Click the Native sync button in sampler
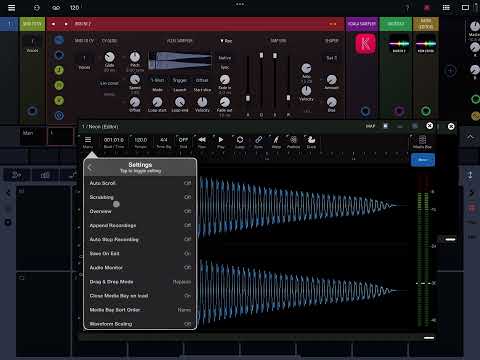This screenshot has height=360, width=480. coord(224,58)
